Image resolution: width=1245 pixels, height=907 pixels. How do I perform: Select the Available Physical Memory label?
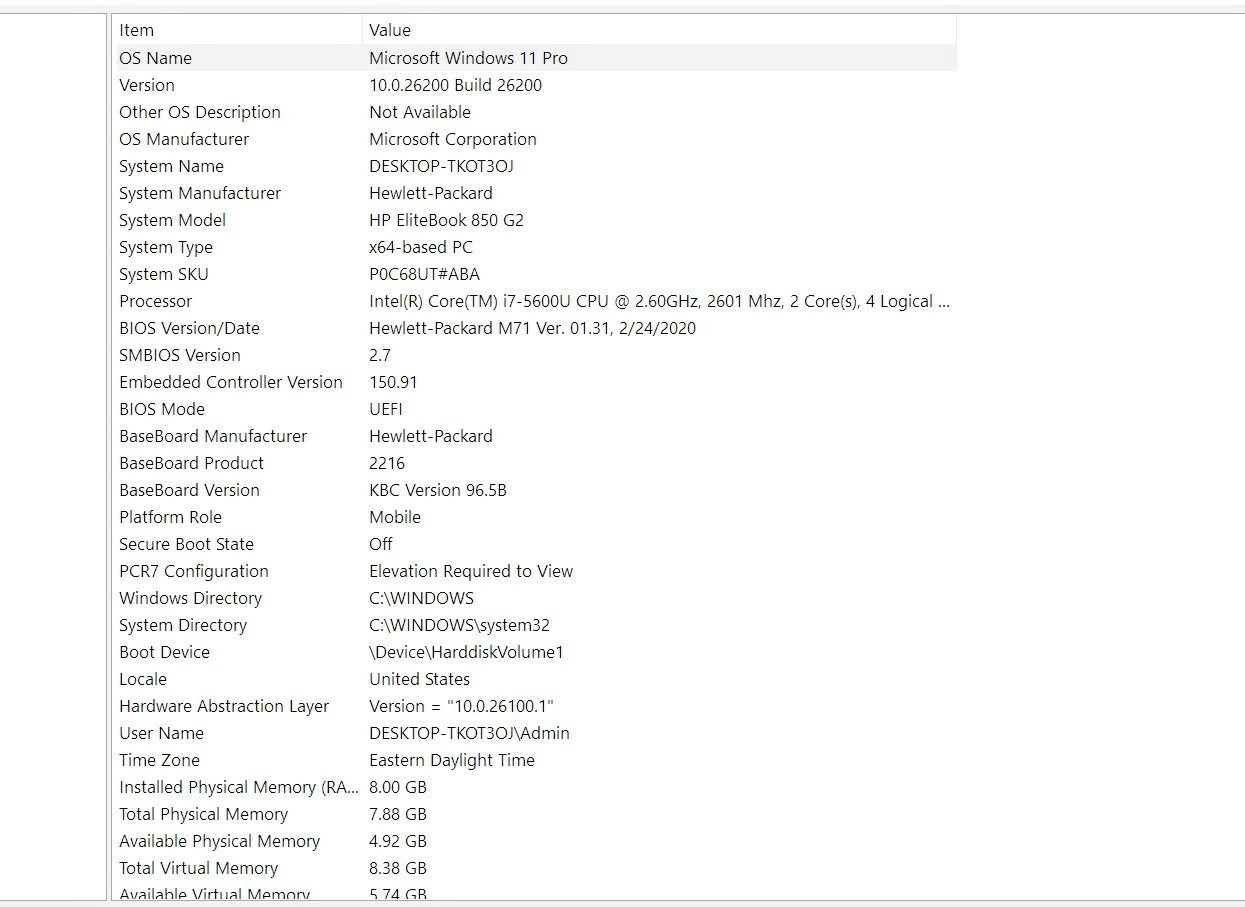pos(219,841)
